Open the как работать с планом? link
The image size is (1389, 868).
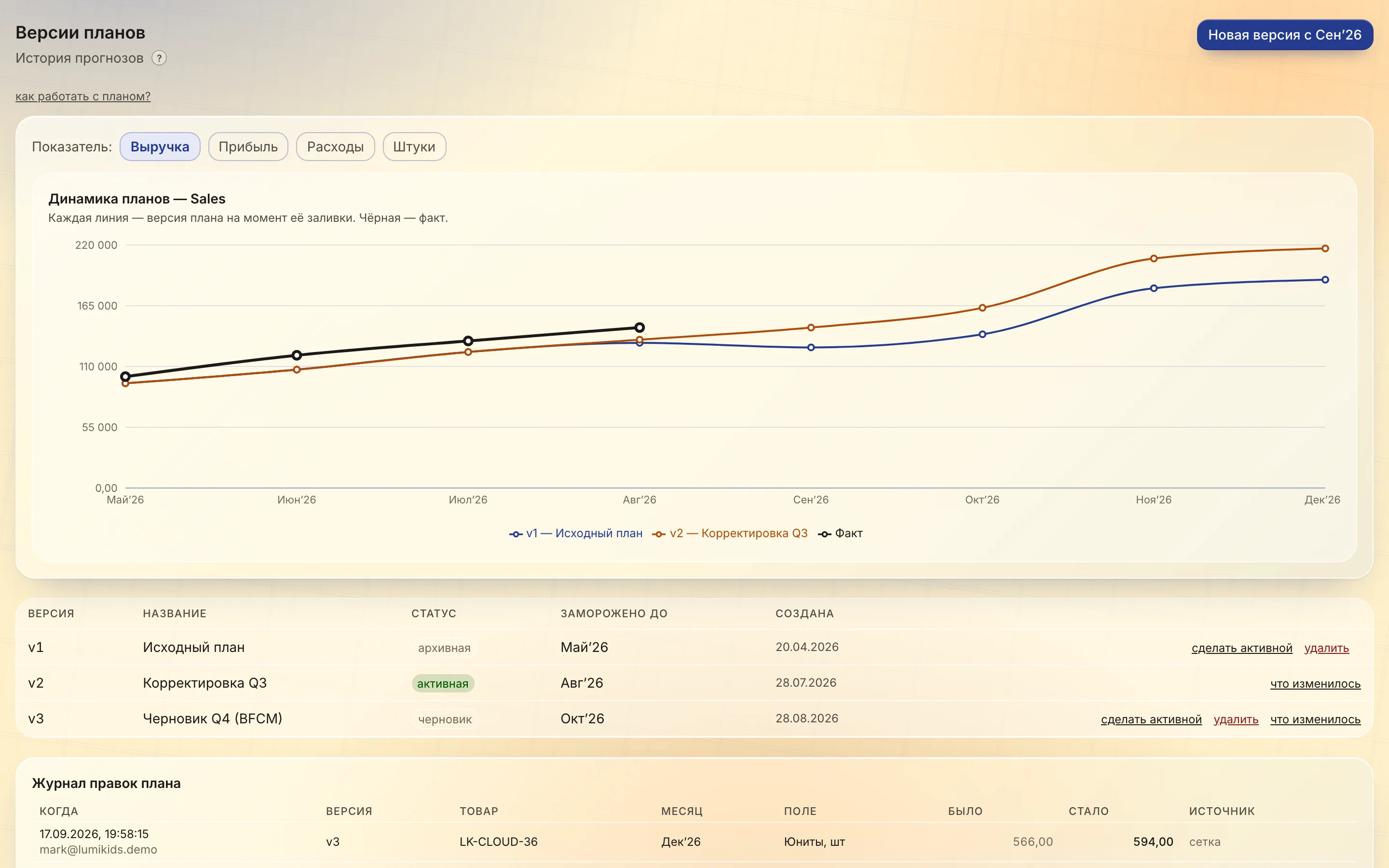[82, 96]
